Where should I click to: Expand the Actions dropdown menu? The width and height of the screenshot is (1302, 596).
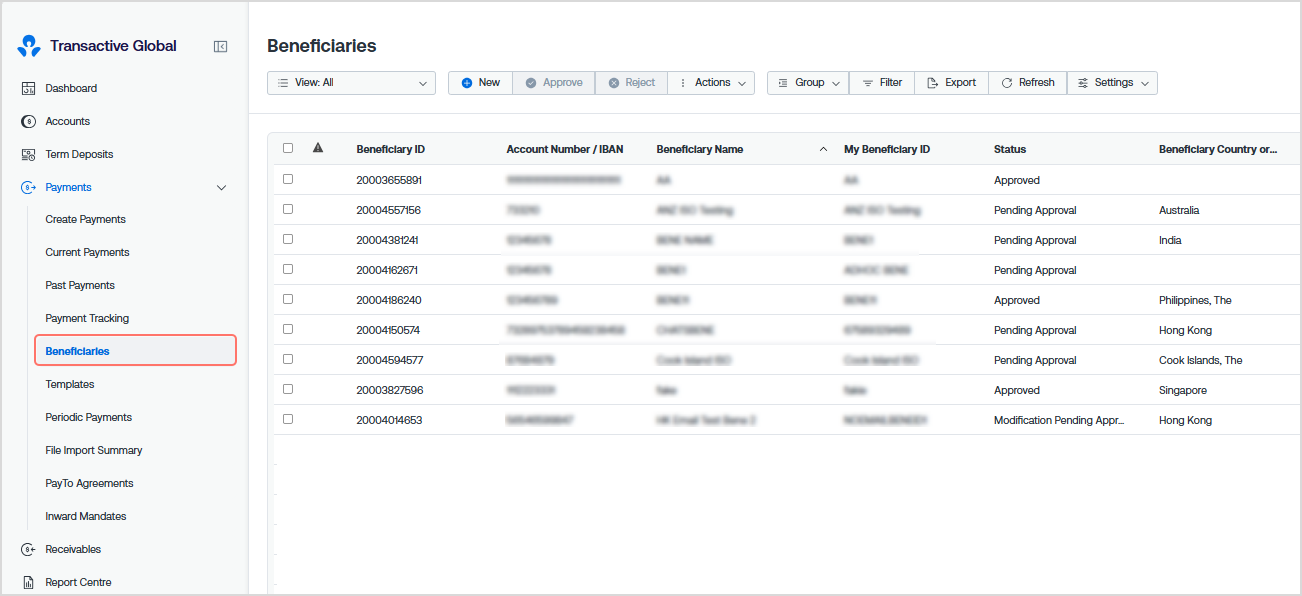[711, 83]
